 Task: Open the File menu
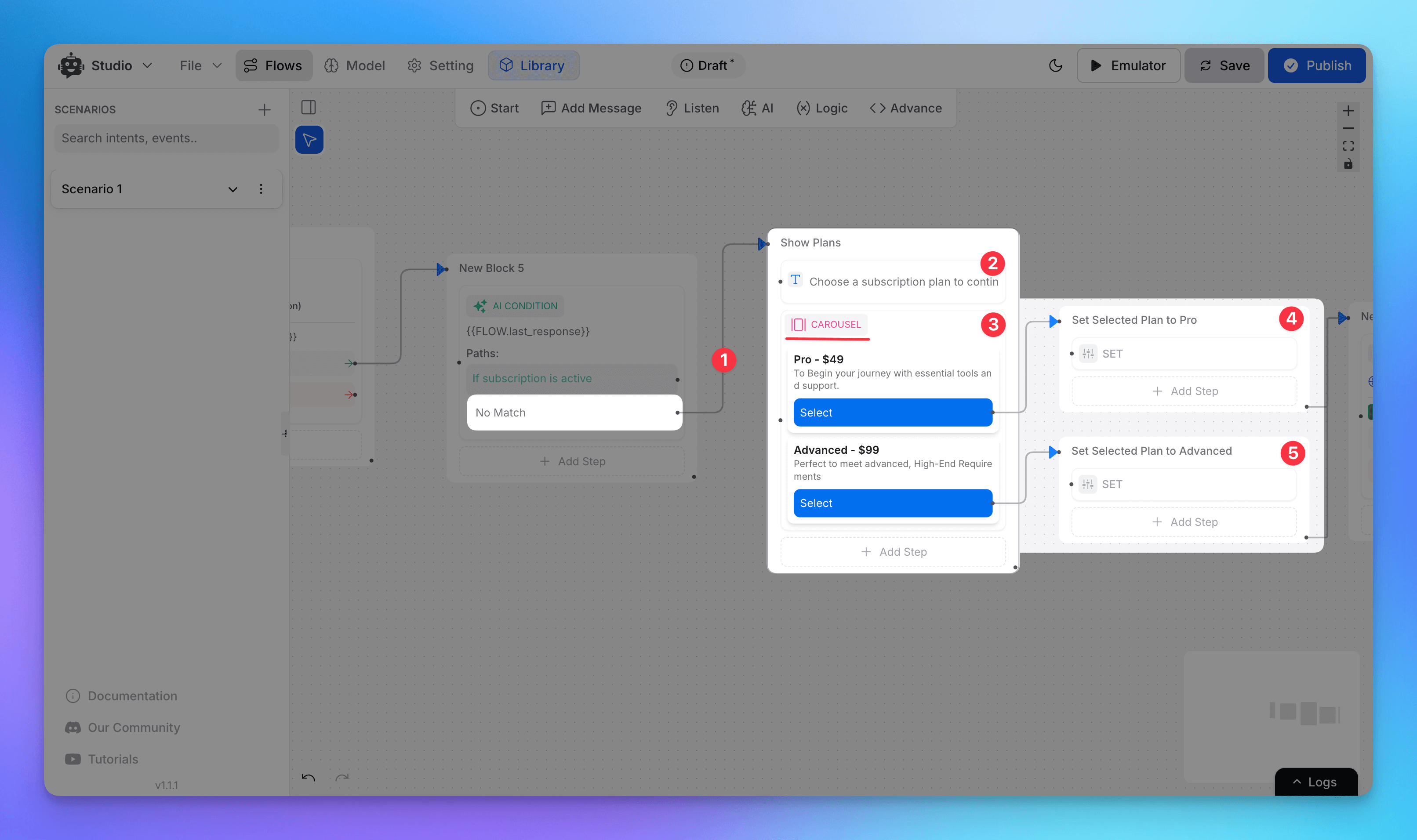[x=200, y=65]
